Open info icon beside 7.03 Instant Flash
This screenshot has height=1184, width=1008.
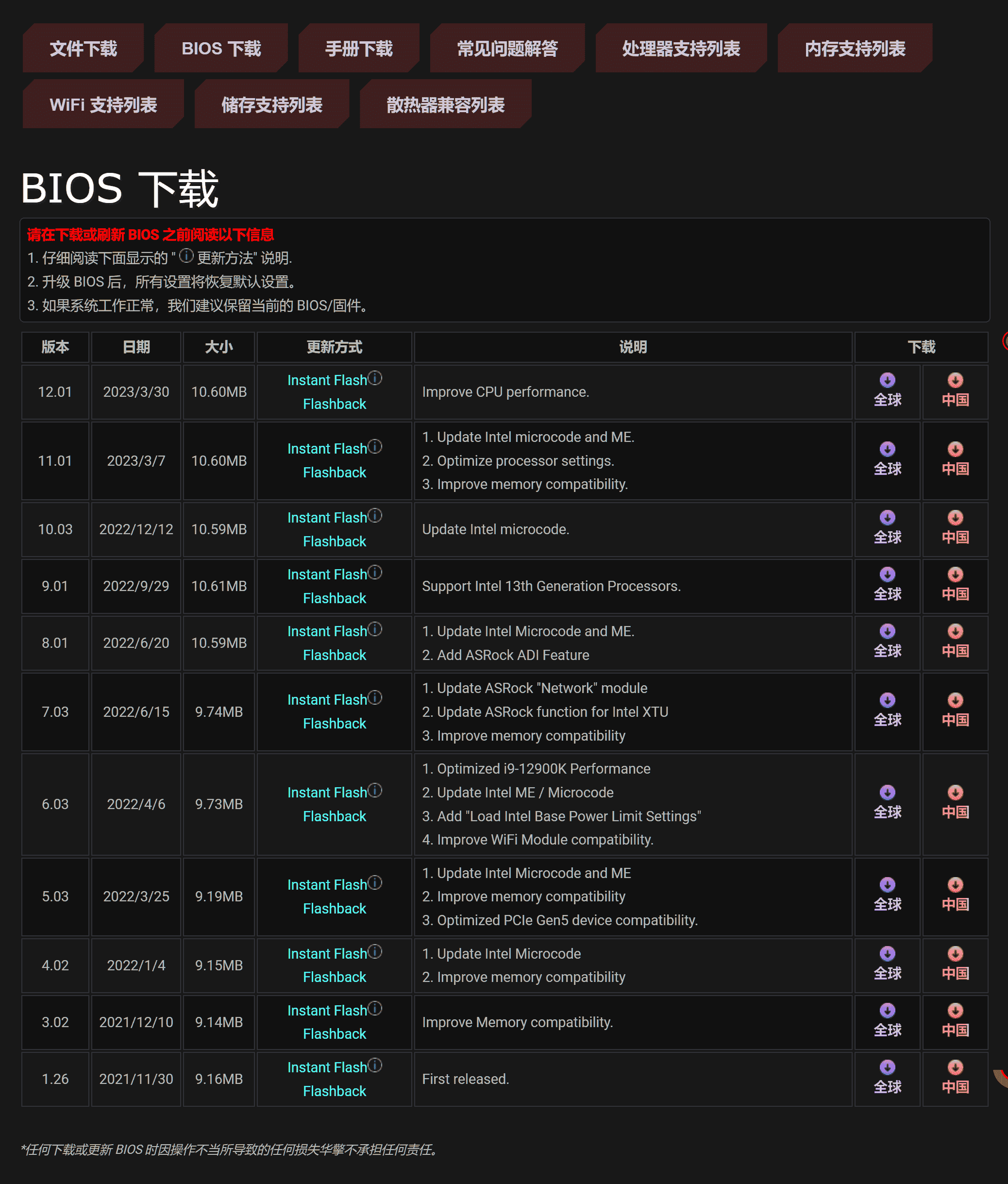coord(375,698)
